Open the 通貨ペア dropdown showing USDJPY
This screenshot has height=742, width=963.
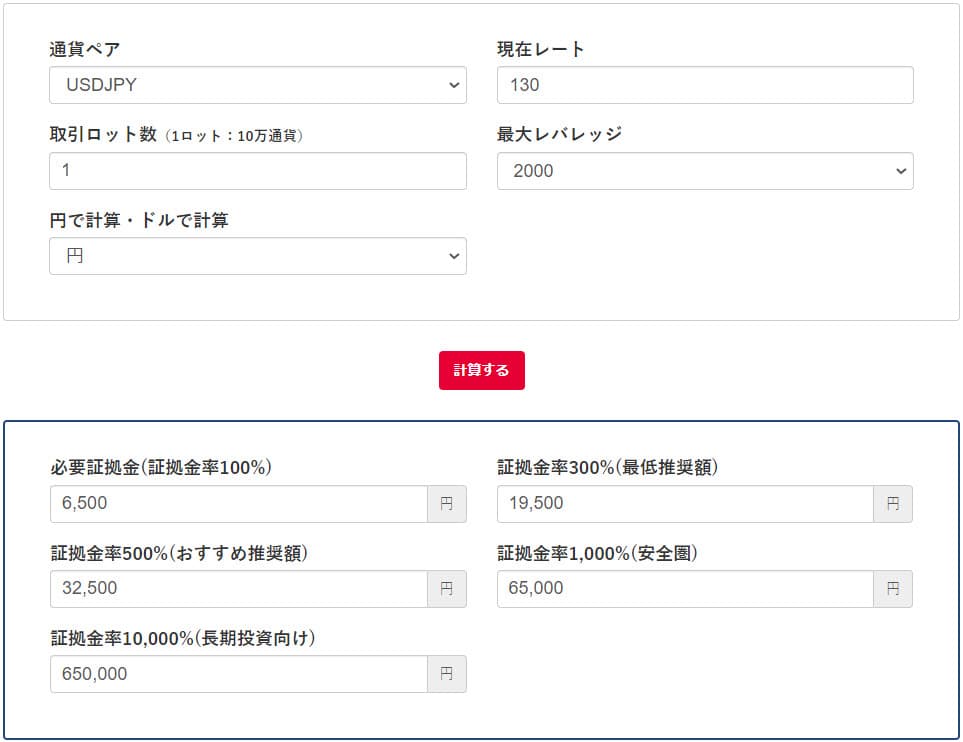[257, 85]
